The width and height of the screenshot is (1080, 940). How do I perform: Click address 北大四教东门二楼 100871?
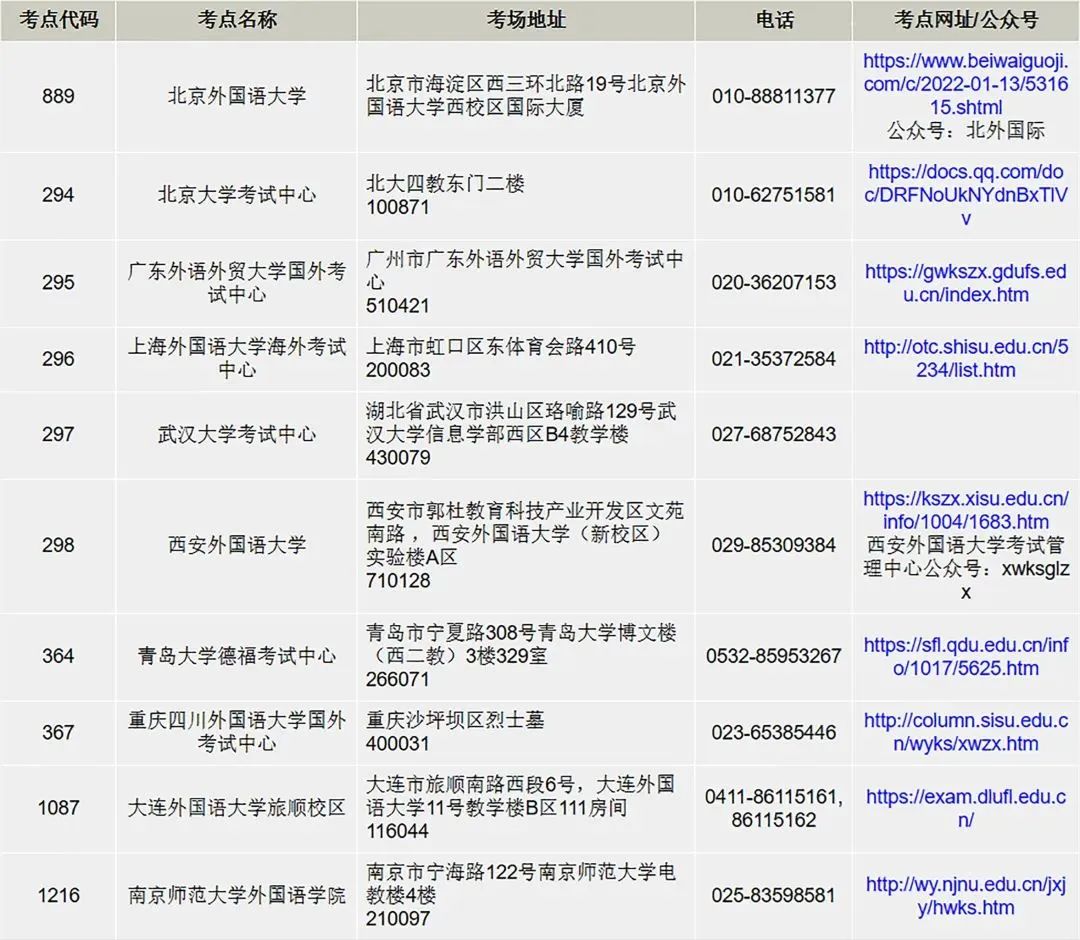445,195
